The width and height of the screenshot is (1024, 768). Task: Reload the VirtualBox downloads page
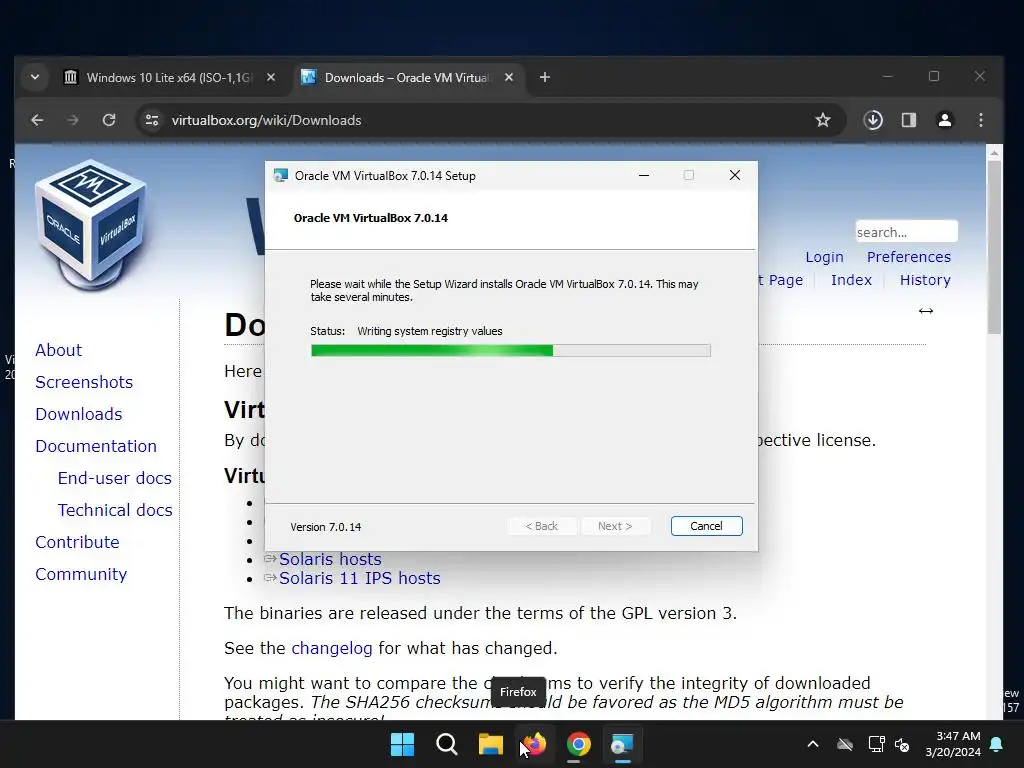click(109, 120)
